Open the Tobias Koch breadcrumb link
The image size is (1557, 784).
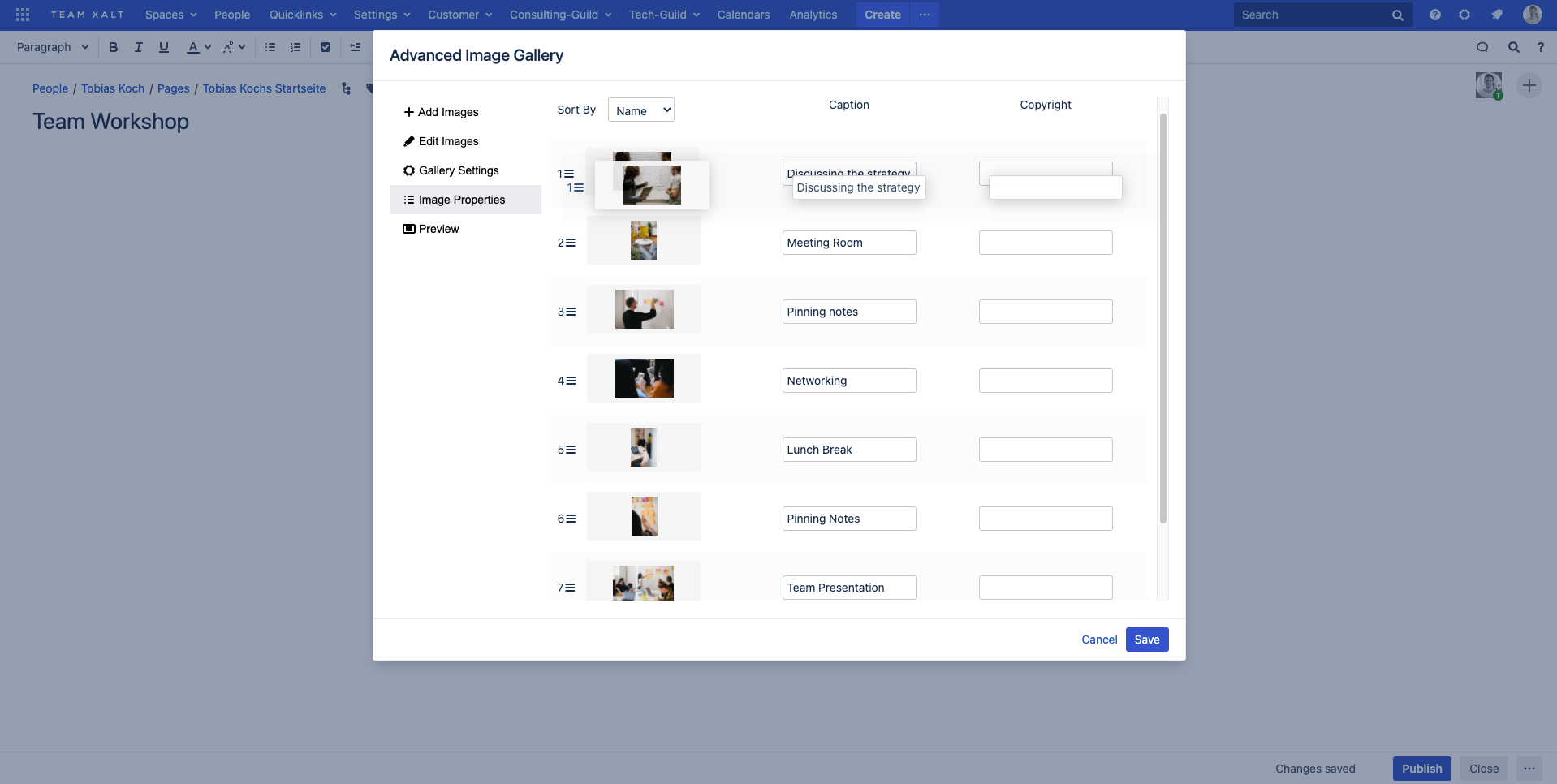coord(113,88)
